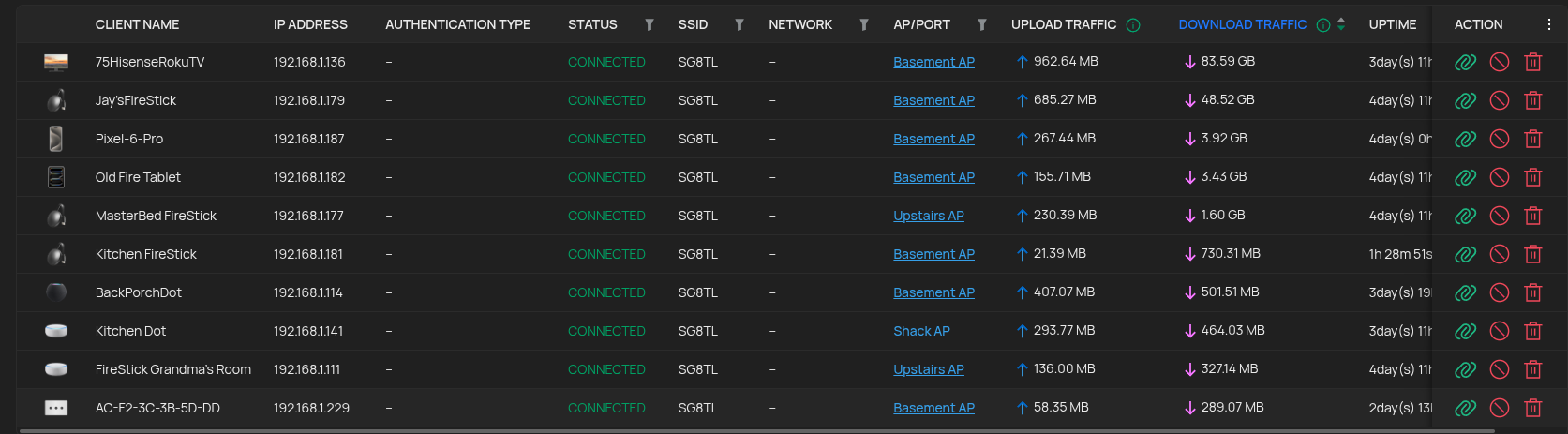Delete the AC-F2-3C-3B-5D-DD client entry
The height and width of the screenshot is (434, 1568).
1533,408
